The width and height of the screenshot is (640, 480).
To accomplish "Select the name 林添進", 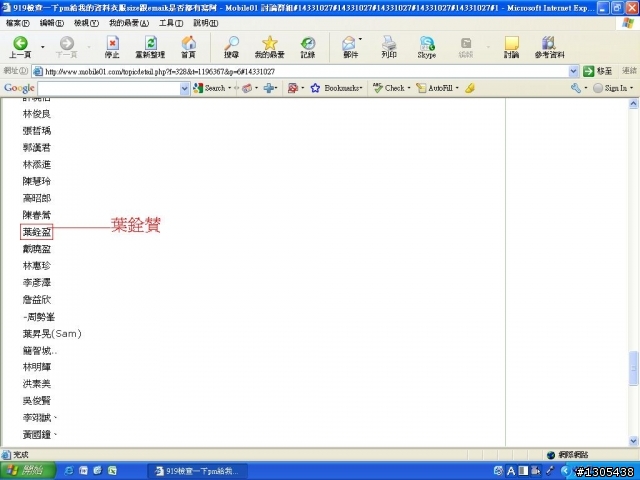I will pos(37,164).
